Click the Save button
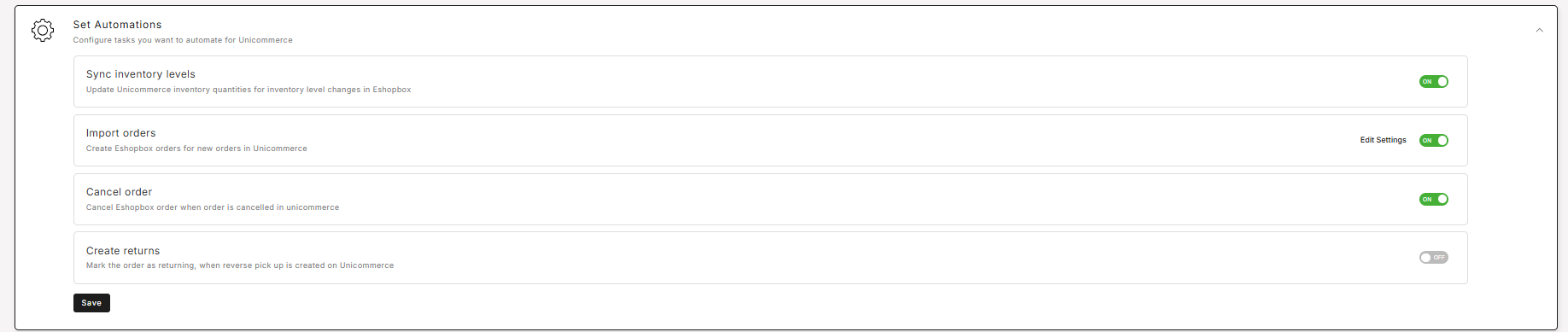Image resolution: width=1568 pixels, height=332 pixels. pos(91,303)
